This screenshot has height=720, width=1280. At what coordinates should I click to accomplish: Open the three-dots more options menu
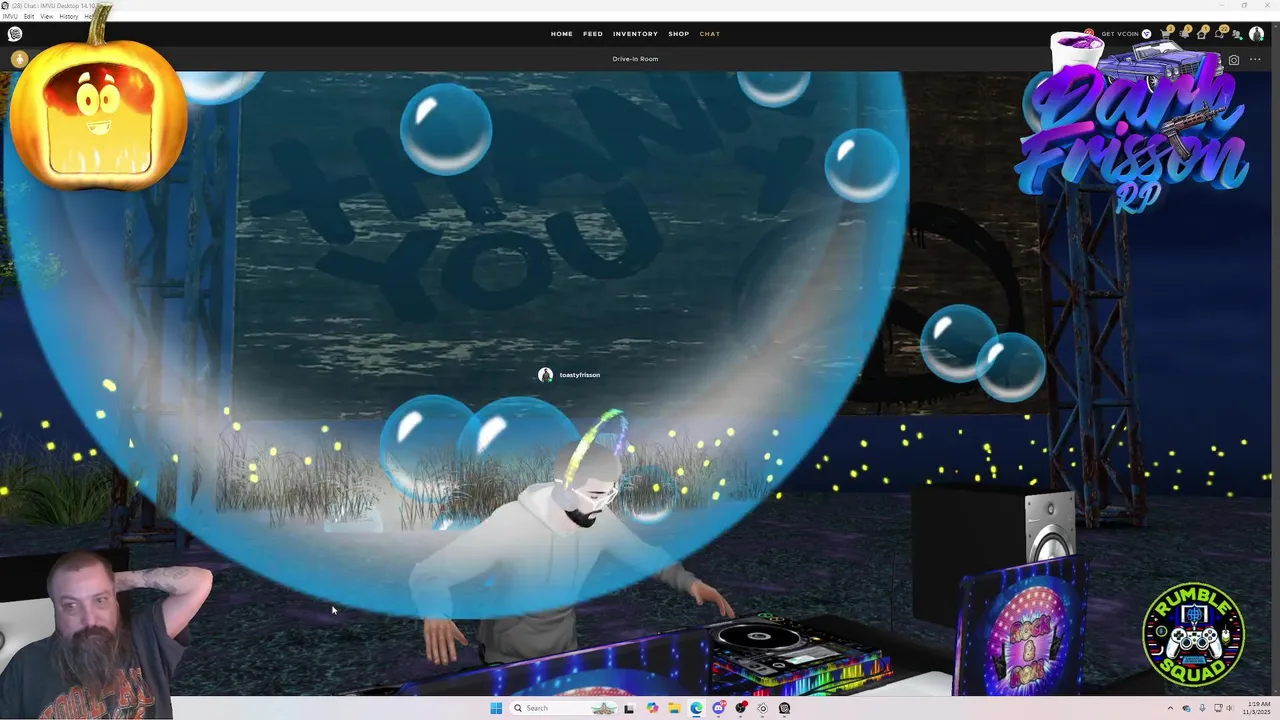pyautogui.click(x=1255, y=60)
